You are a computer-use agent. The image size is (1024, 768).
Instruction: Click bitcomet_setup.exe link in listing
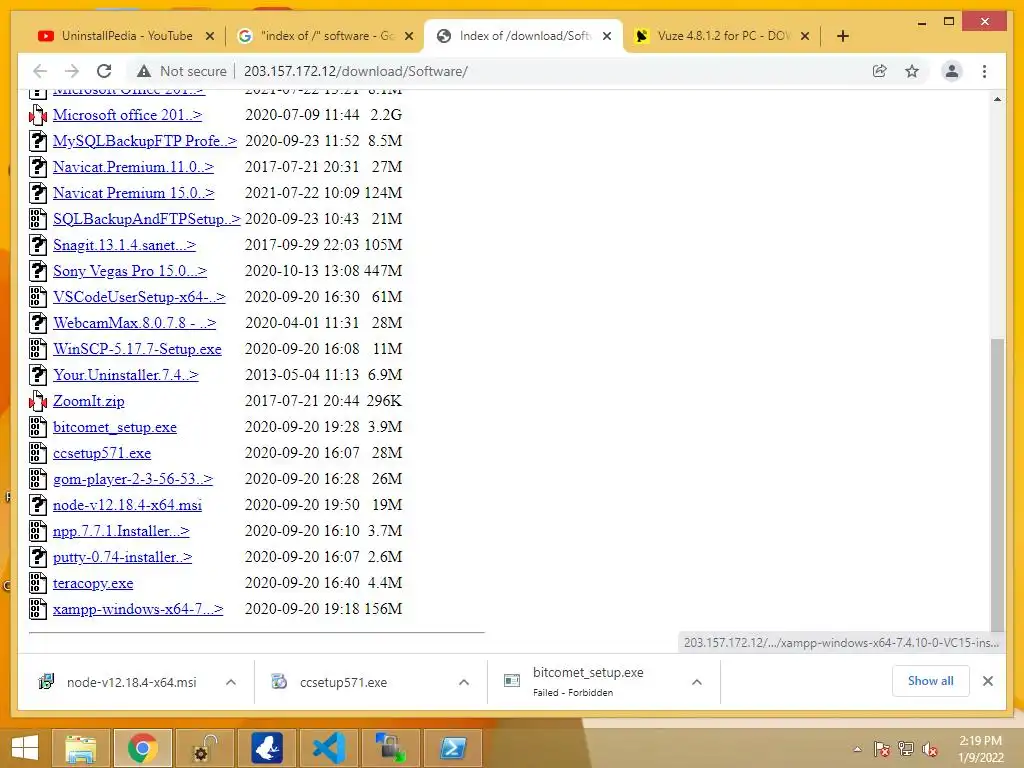pos(115,427)
